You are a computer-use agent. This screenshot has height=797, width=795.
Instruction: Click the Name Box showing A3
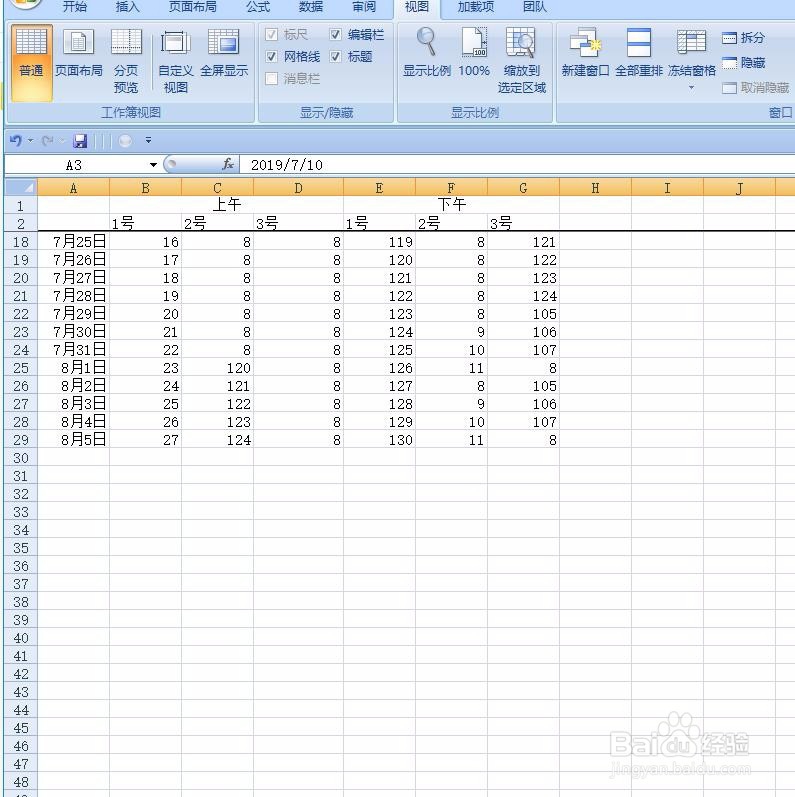point(74,165)
